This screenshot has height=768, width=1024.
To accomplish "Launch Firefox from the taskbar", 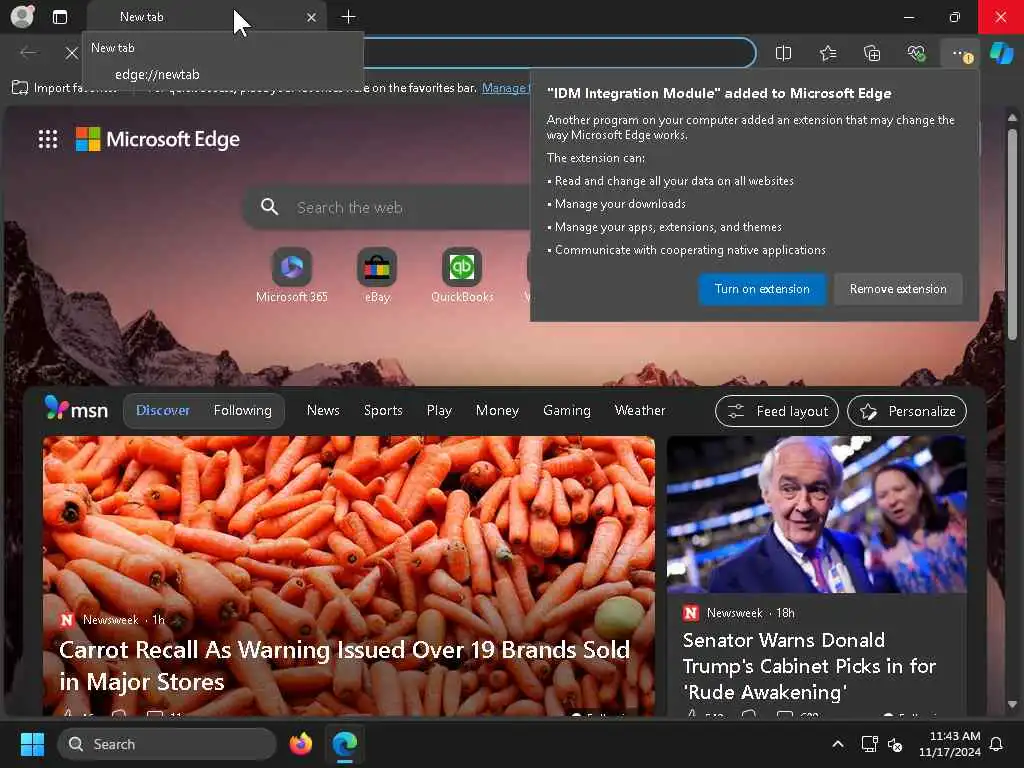I will click(x=301, y=744).
